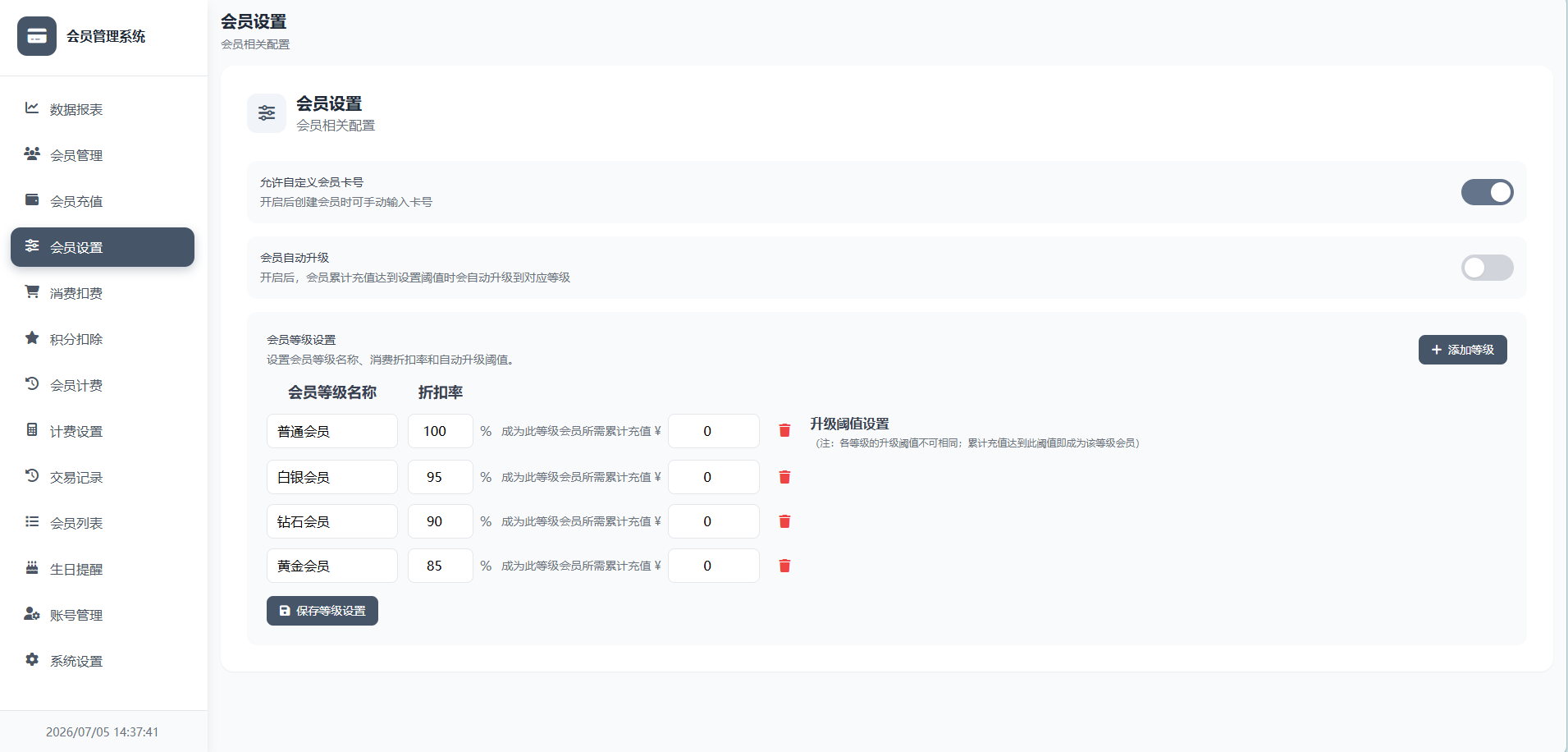Click the star icon next to 积分扣除
The height and width of the screenshot is (752, 1568).
pyautogui.click(x=32, y=338)
